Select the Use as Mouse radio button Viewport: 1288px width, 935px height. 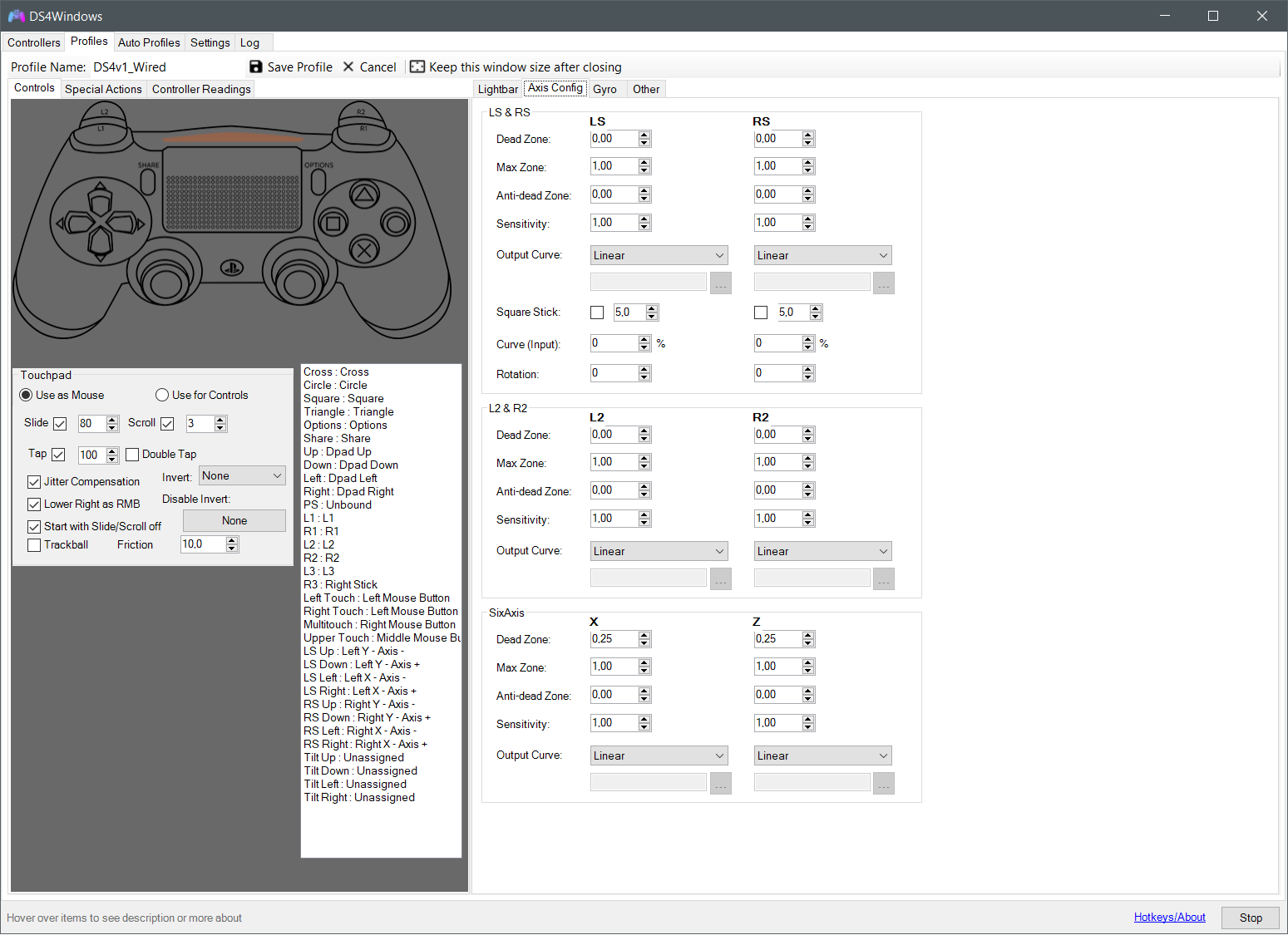pos(26,395)
